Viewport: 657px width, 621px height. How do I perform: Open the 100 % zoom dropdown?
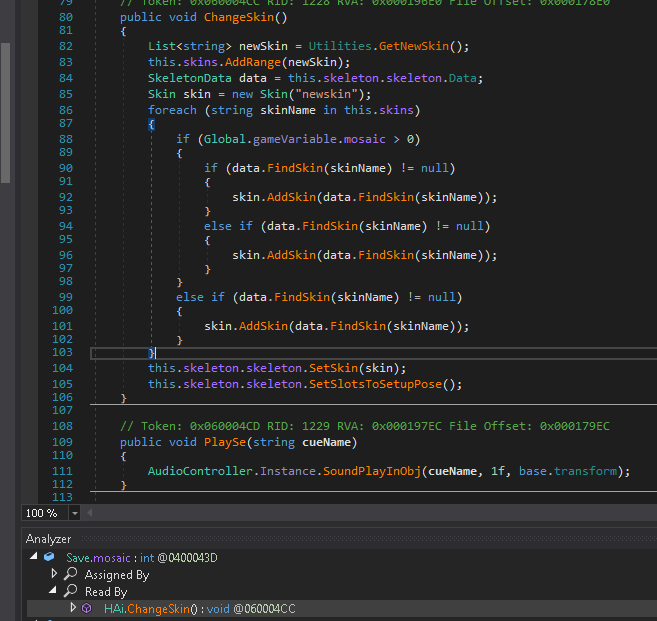(75, 513)
